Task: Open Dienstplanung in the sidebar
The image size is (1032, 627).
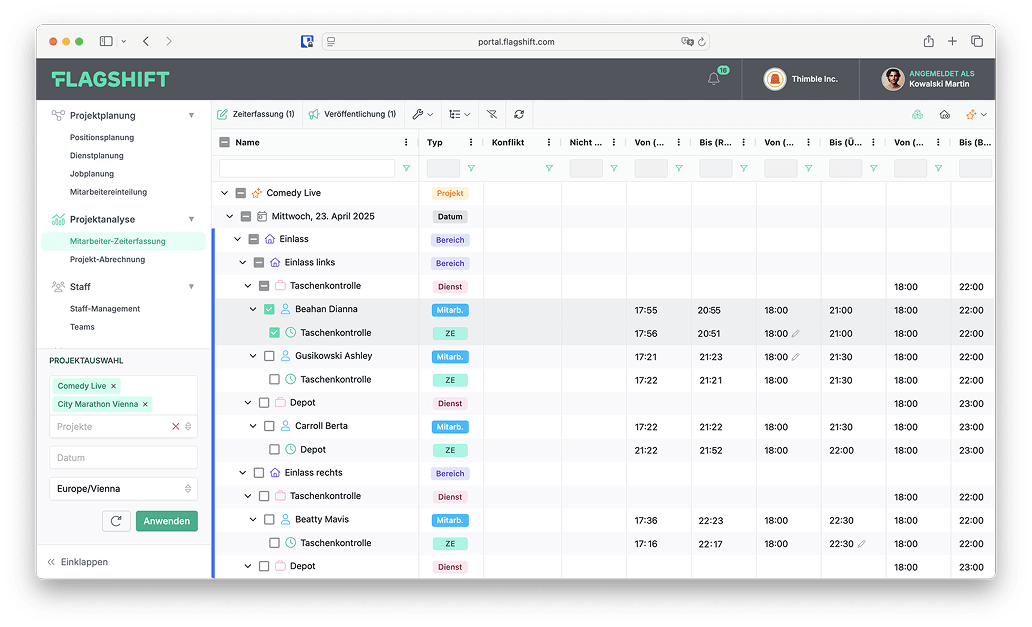Action: (x=97, y=156)
